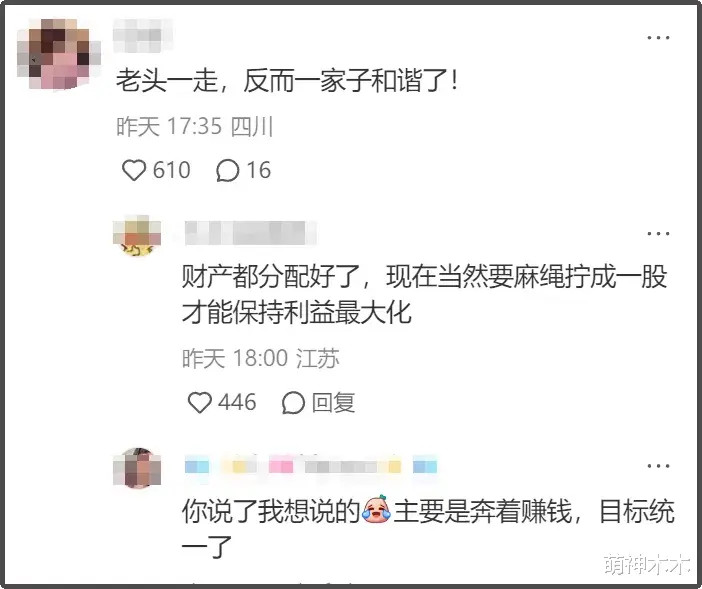
Task: Click the timestamp 昨天 18:00 江苏
Action: 261,358
